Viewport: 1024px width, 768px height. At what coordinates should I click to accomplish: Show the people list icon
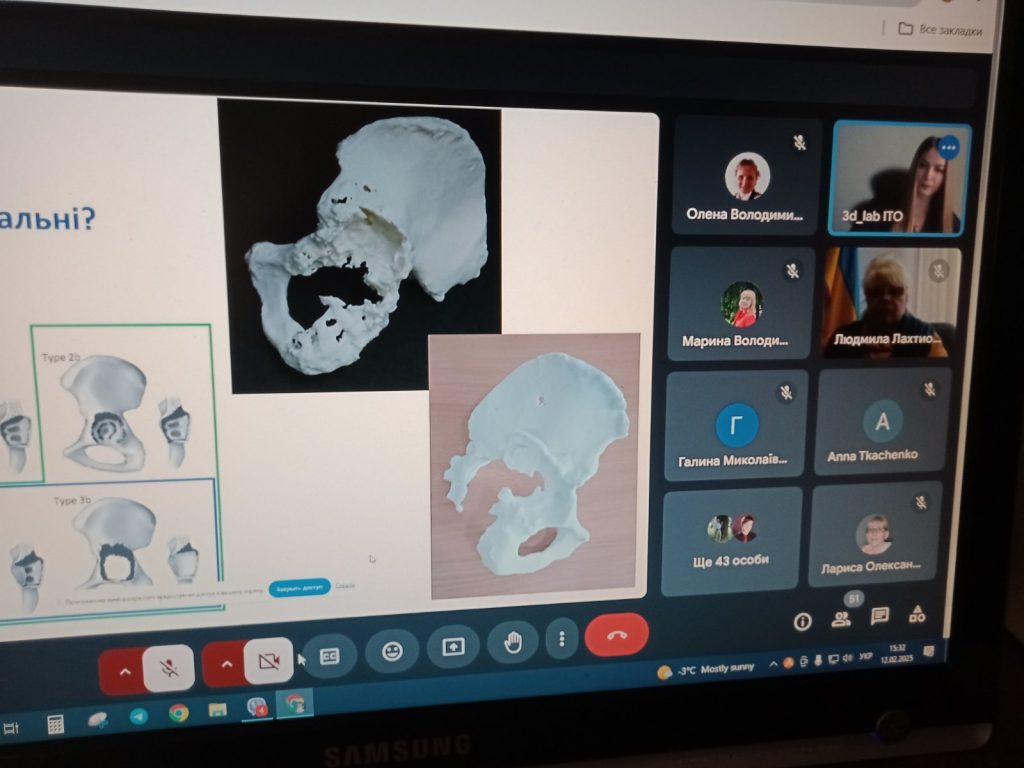click(841, 619)
